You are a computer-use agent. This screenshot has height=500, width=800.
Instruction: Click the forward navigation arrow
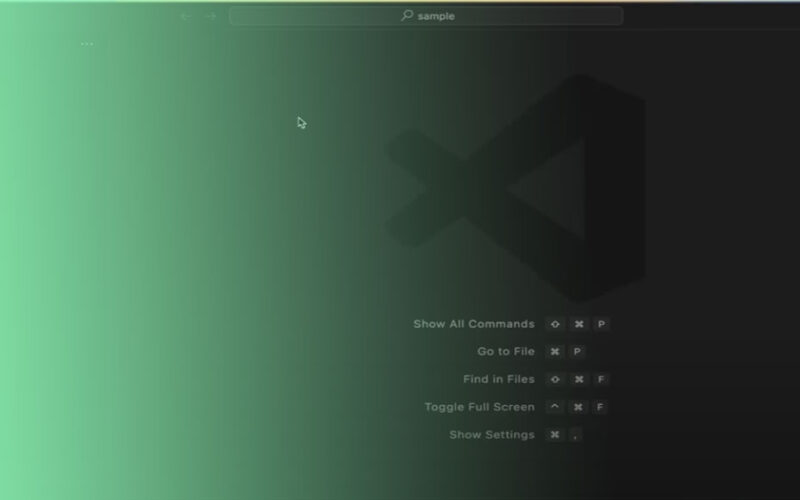tap(210, 16)
